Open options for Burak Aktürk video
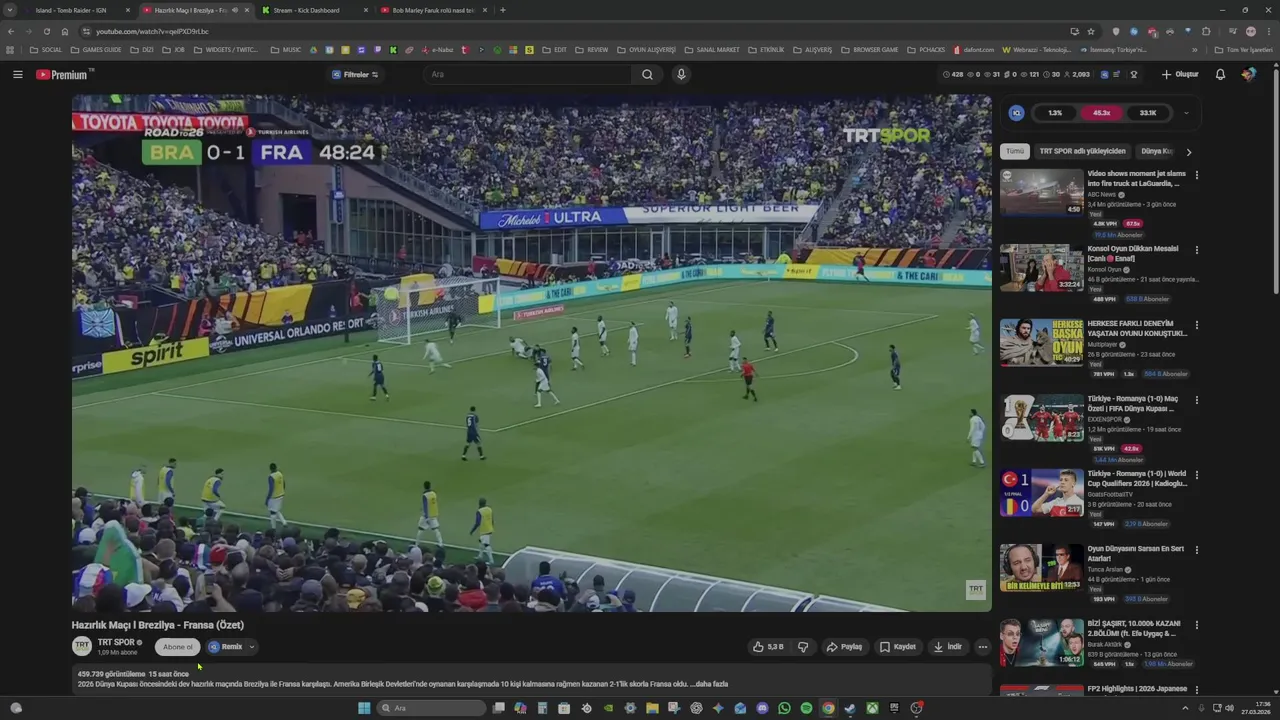1280x720 pixels. pos(1196,625)
